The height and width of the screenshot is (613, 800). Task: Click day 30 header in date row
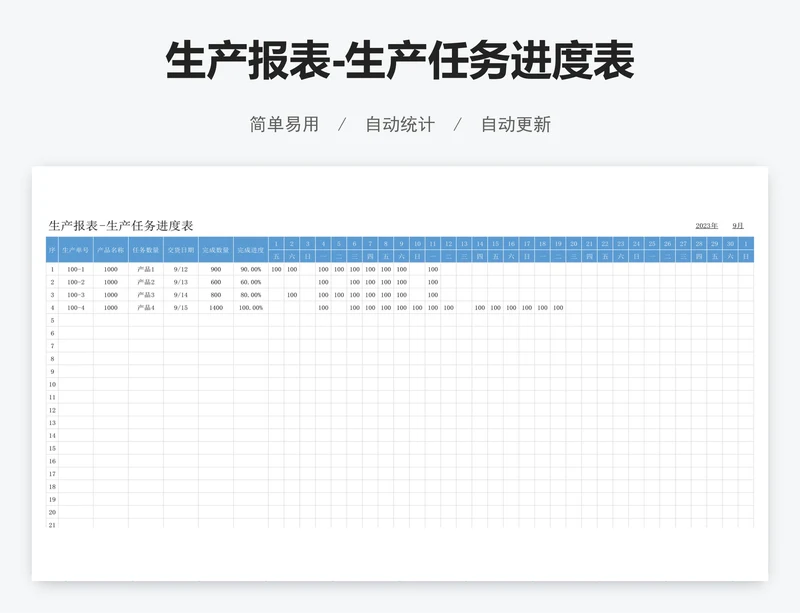click(x=730, y=243)
